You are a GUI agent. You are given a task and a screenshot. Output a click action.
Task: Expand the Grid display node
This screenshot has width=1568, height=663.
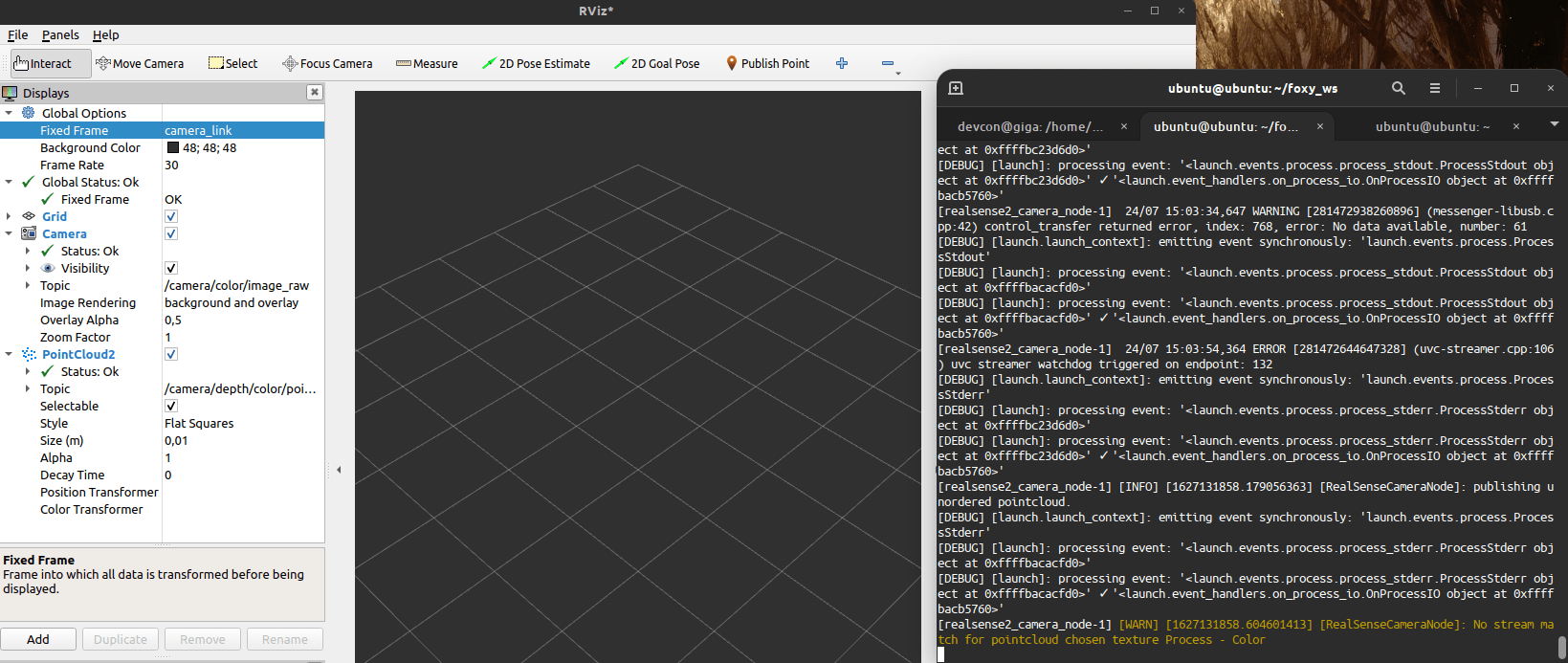click(9, 216)
